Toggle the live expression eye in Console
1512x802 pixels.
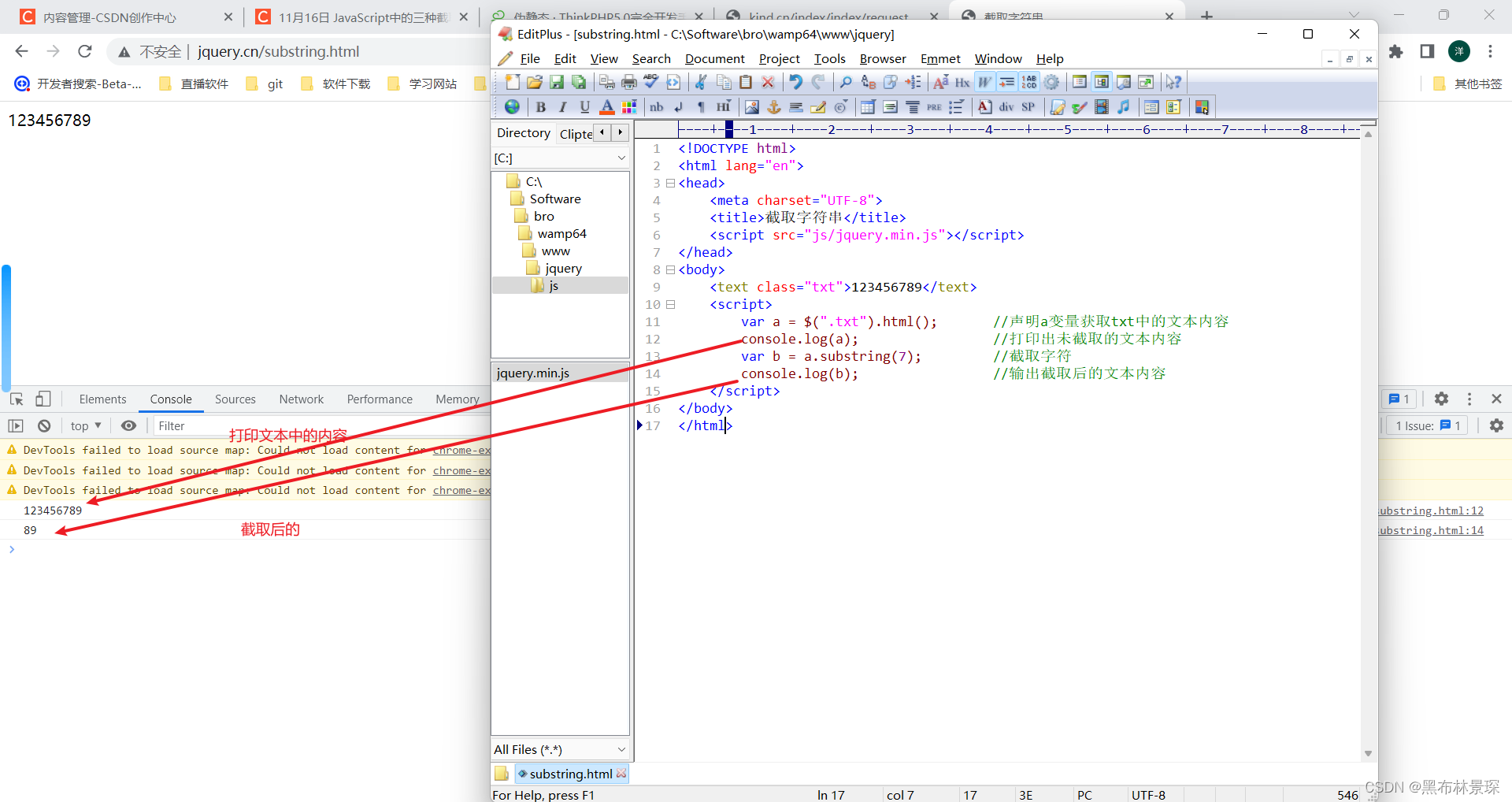(x=128, y=425)
